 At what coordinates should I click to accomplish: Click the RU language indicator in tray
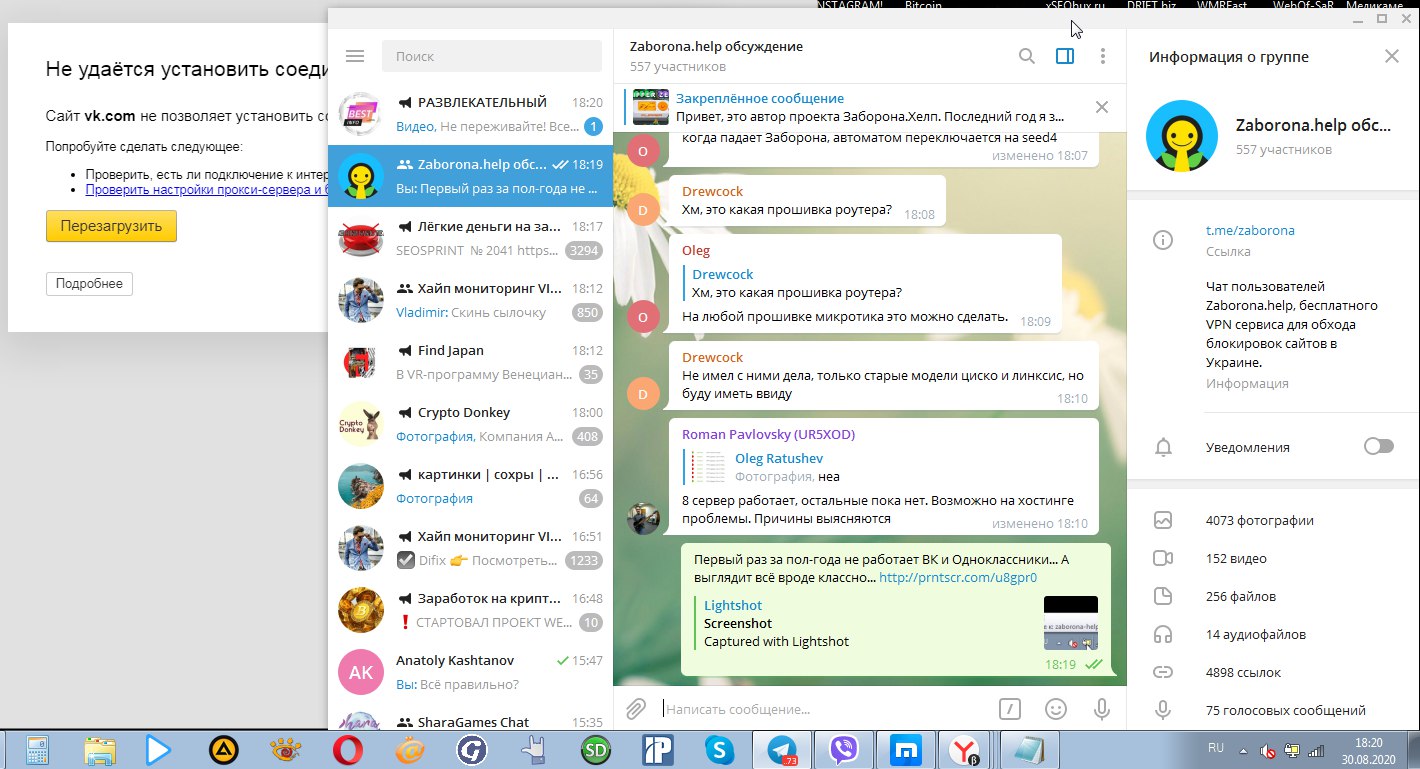(x=1216, y=748)
